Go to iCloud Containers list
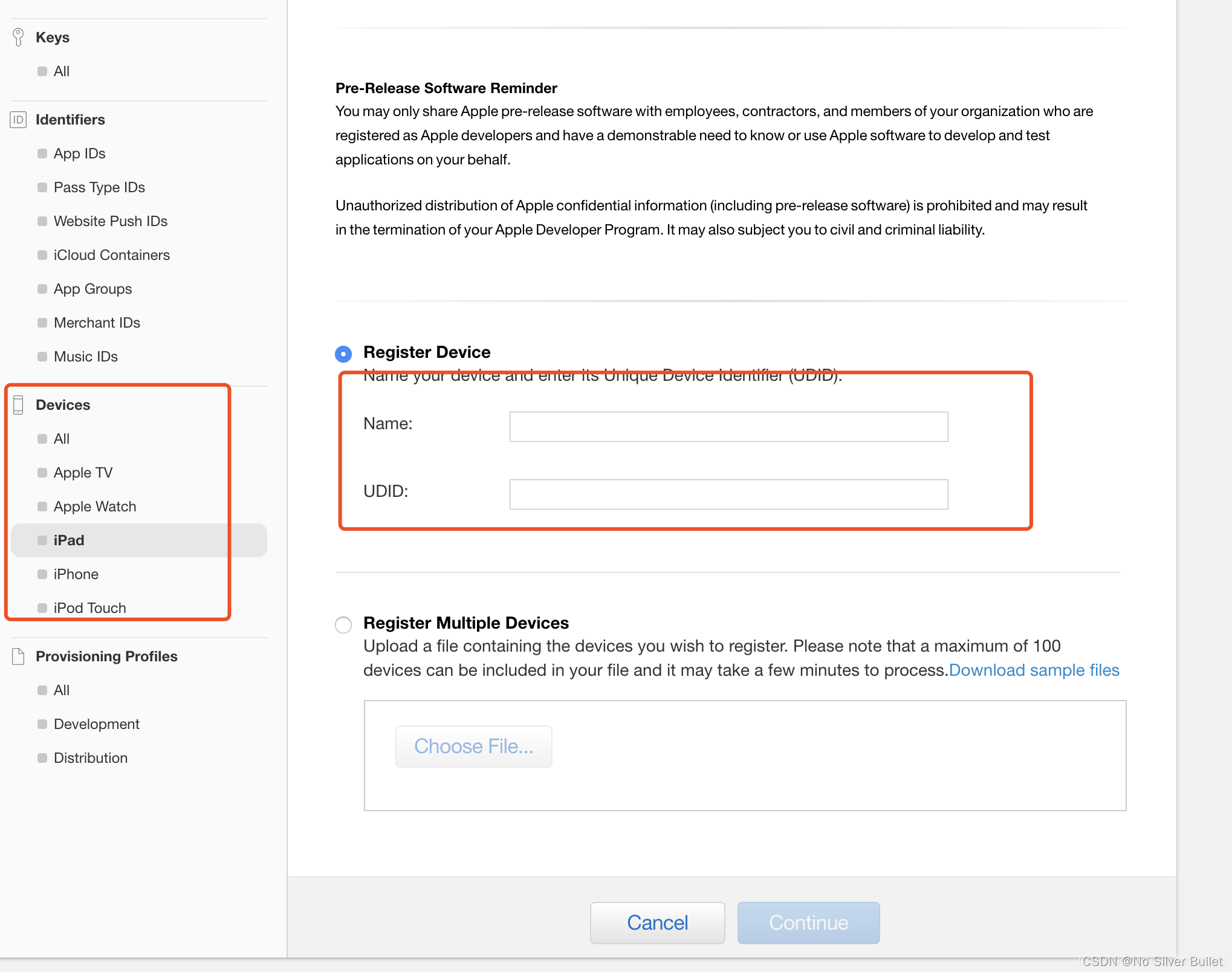1232x972 pixels. pyautogui.click(x=111, y=254)
